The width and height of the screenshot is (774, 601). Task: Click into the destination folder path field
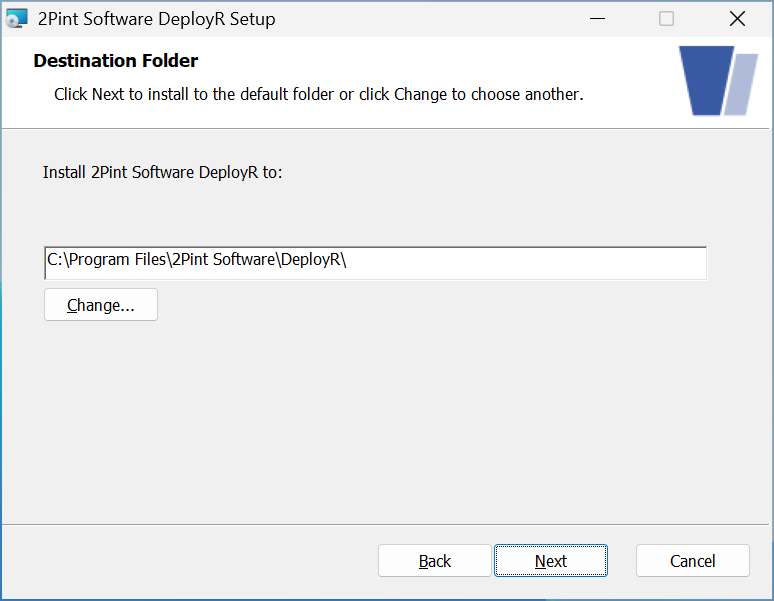(x=376, y=263)
